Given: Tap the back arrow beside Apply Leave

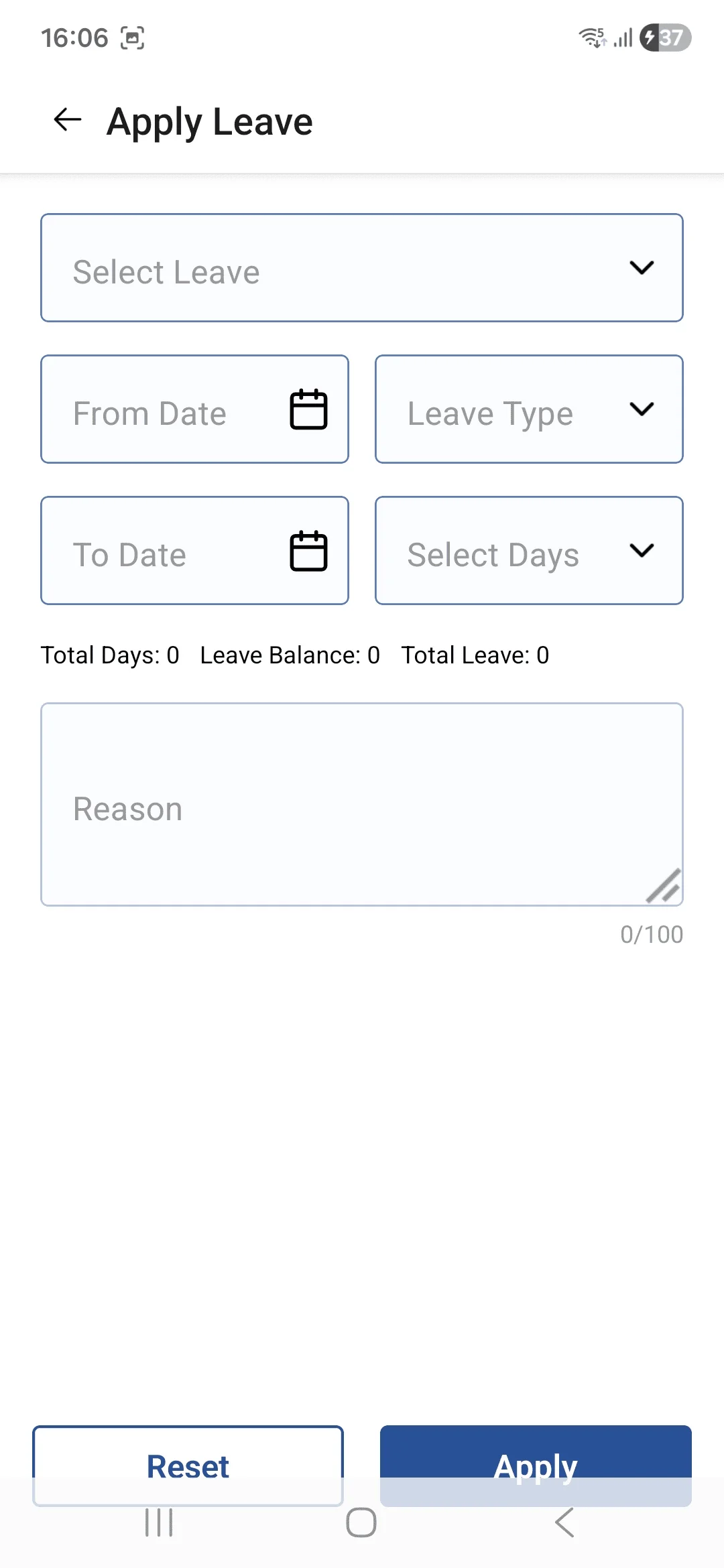Looking at the screenshot, I should [68, 121].
